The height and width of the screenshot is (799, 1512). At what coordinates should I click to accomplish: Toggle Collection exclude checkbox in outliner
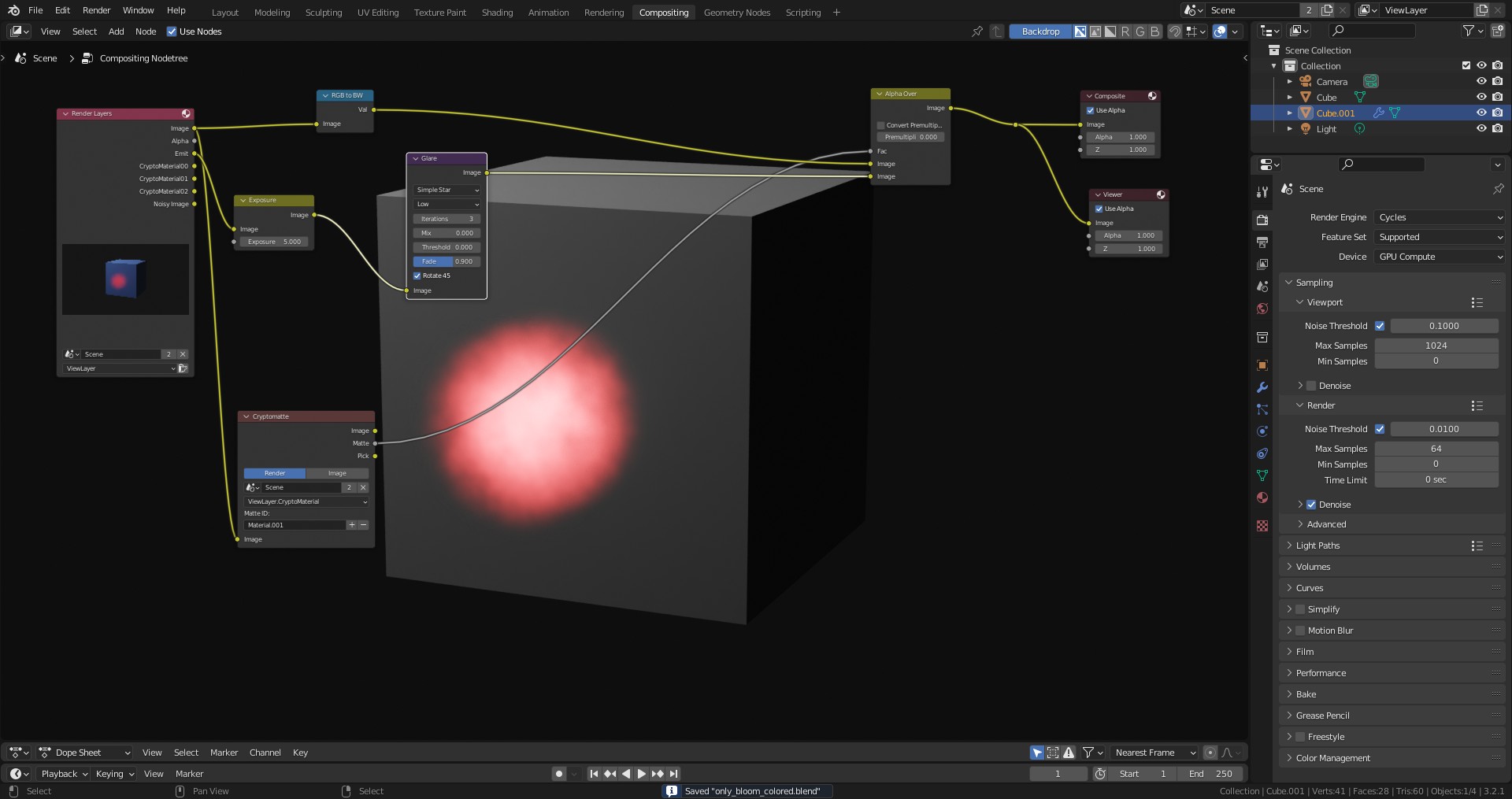point(1466,66)
